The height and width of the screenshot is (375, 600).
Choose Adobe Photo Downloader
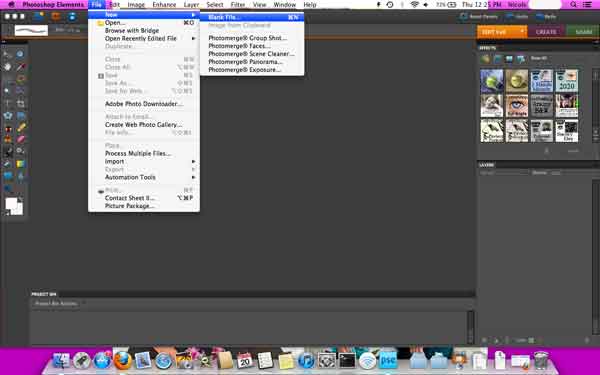[x=144, y=104]
